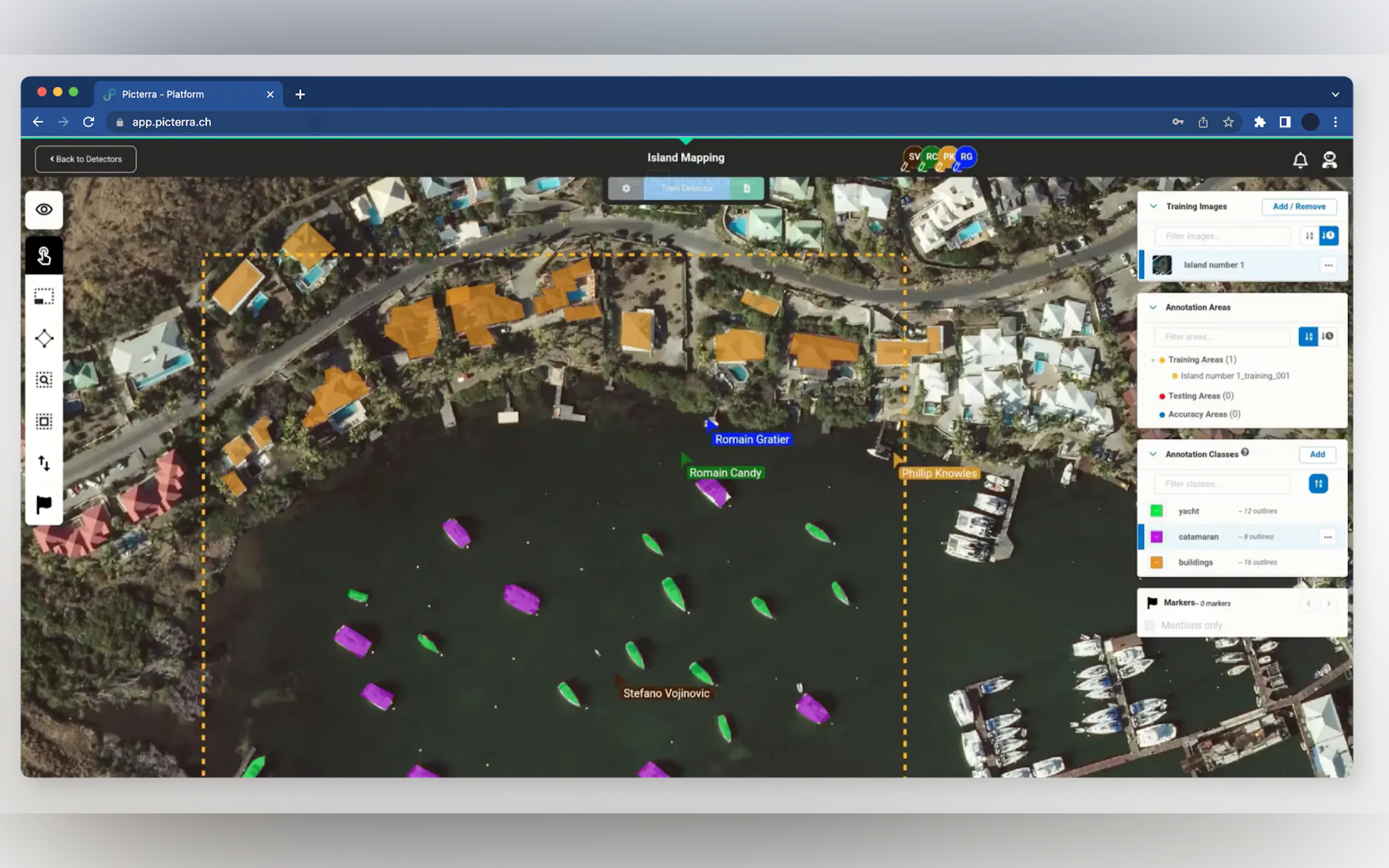This screenshot has height=868, width=1389.
Task: Click the orange buildings color swatch
Action: click(x=1157, y=562)
